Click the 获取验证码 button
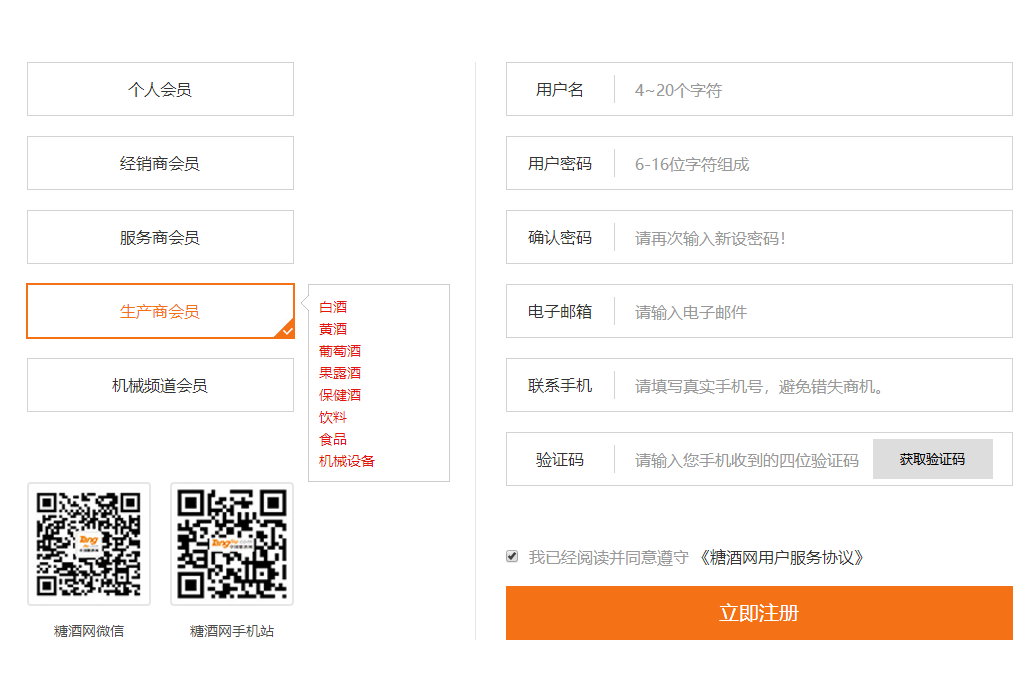 [933, 459]
